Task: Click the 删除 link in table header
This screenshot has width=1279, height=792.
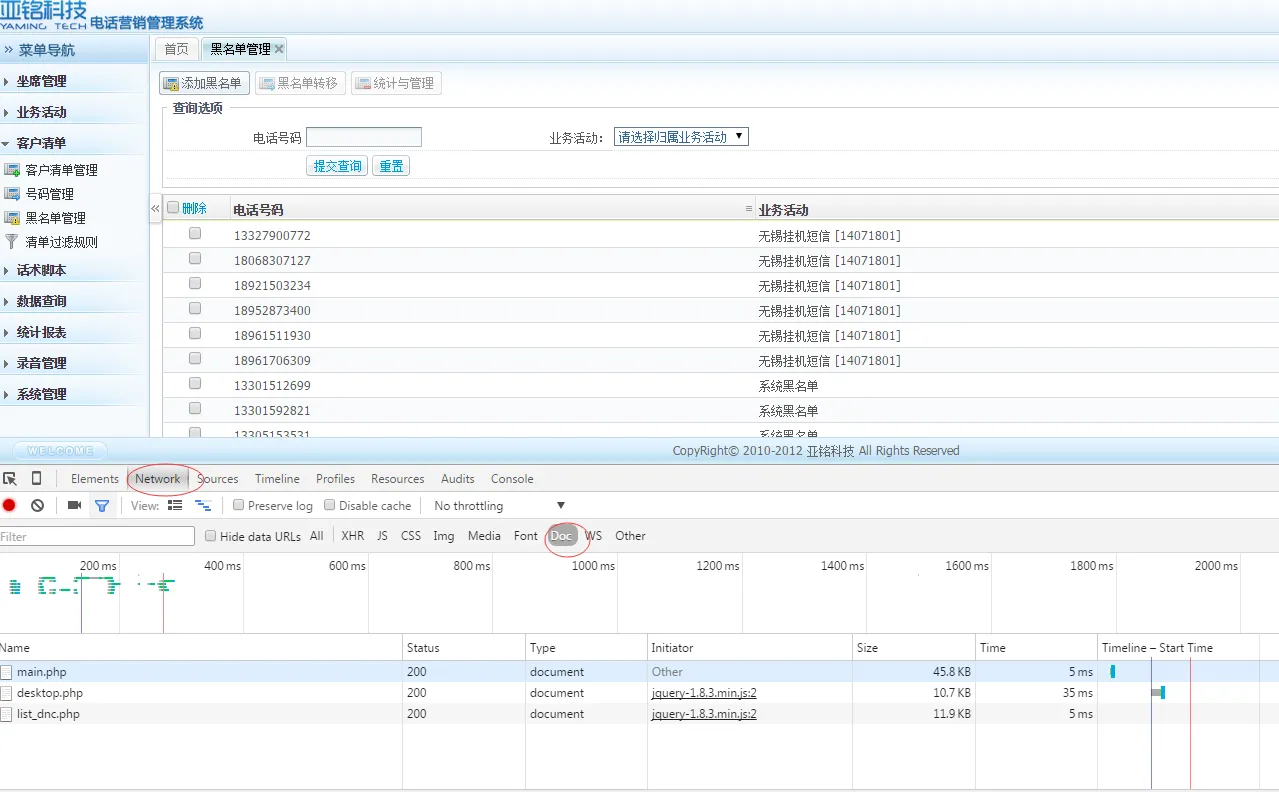Action: tap(194, 208)
